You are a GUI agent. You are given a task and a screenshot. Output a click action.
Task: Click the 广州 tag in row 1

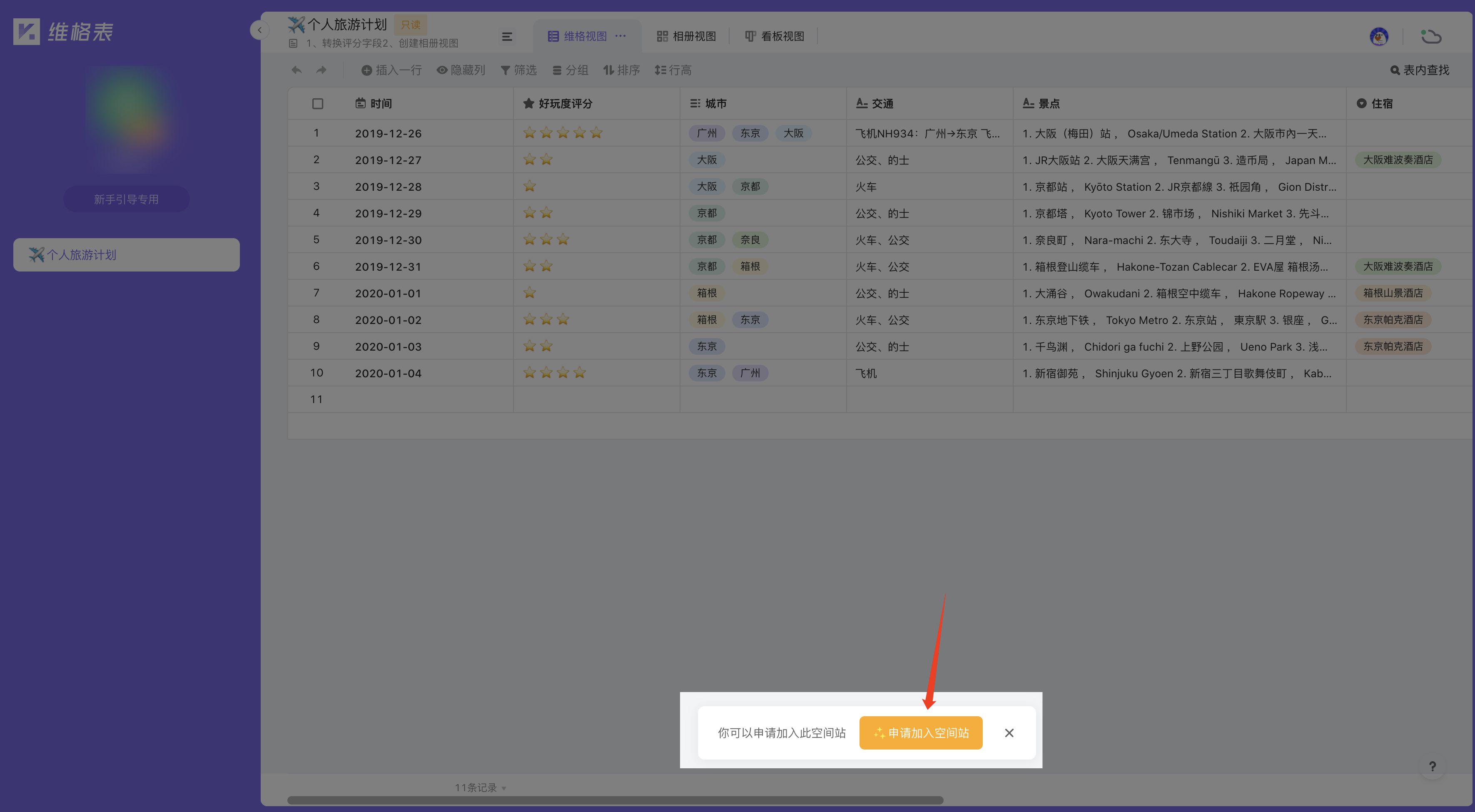[707, 133]
